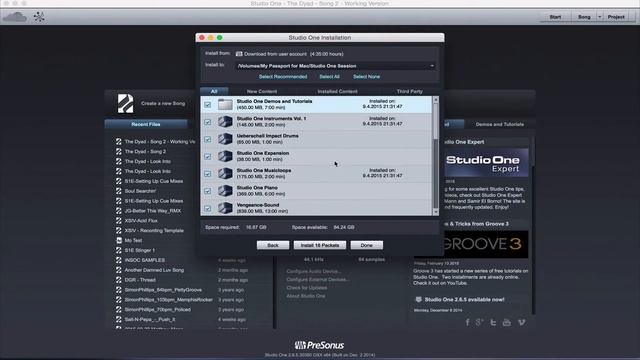640x360 pixels.
Task: Click the SoundCloud cloud icon in toolbar
Action: tap(15, 17)
